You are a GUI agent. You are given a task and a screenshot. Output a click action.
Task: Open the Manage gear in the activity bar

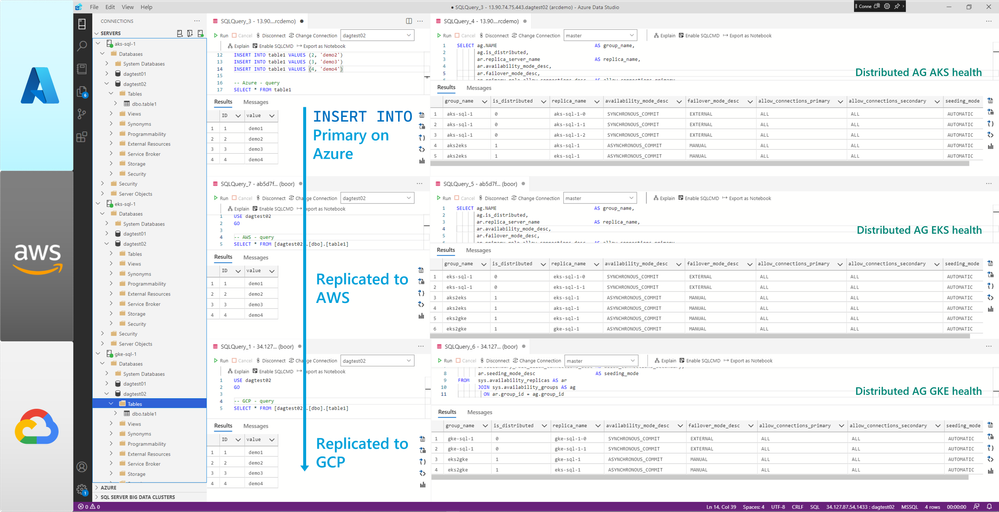pyautogui.click(x=82, y=490)
